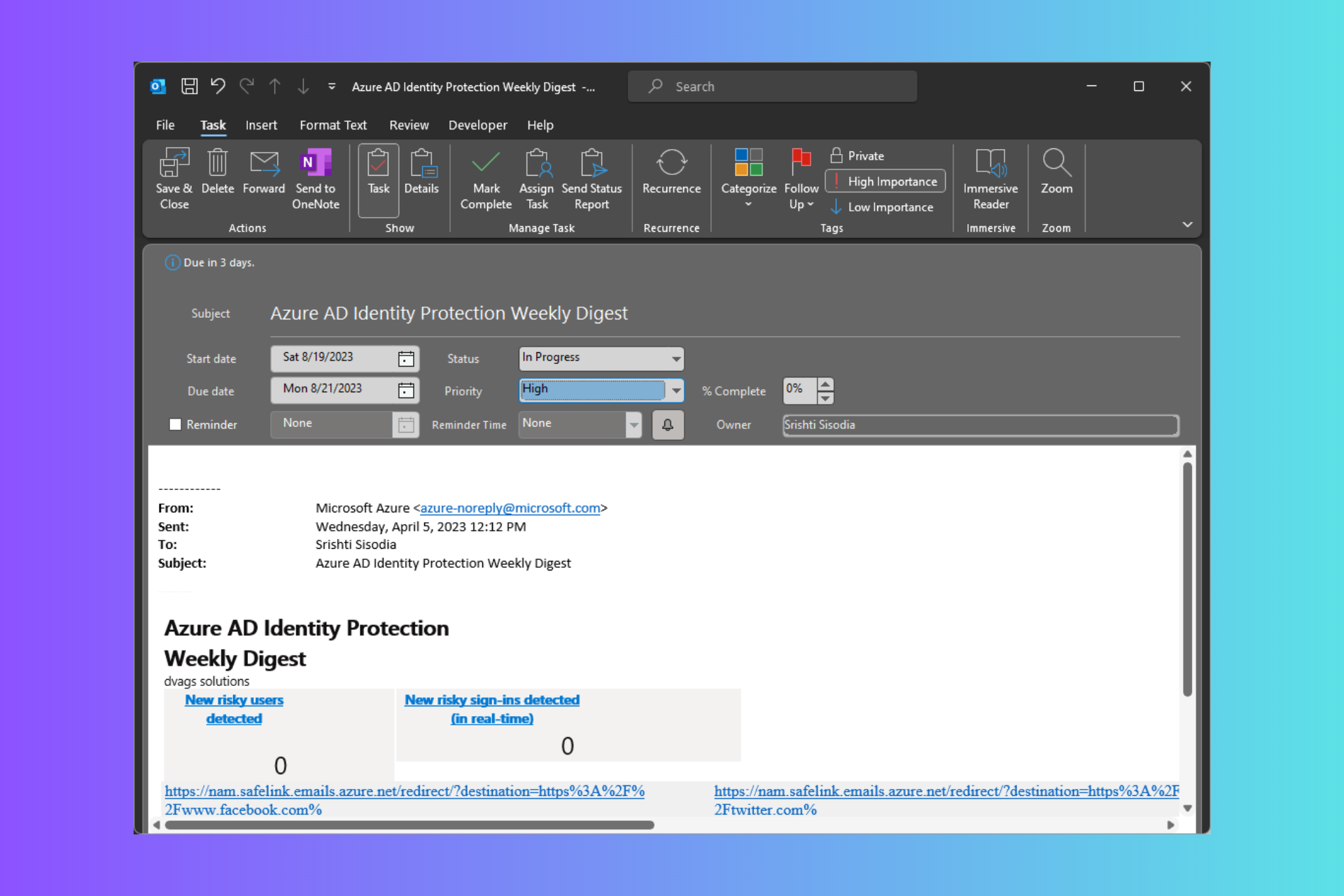
Task: Click the Owner text field
Action: click(980, 425)
